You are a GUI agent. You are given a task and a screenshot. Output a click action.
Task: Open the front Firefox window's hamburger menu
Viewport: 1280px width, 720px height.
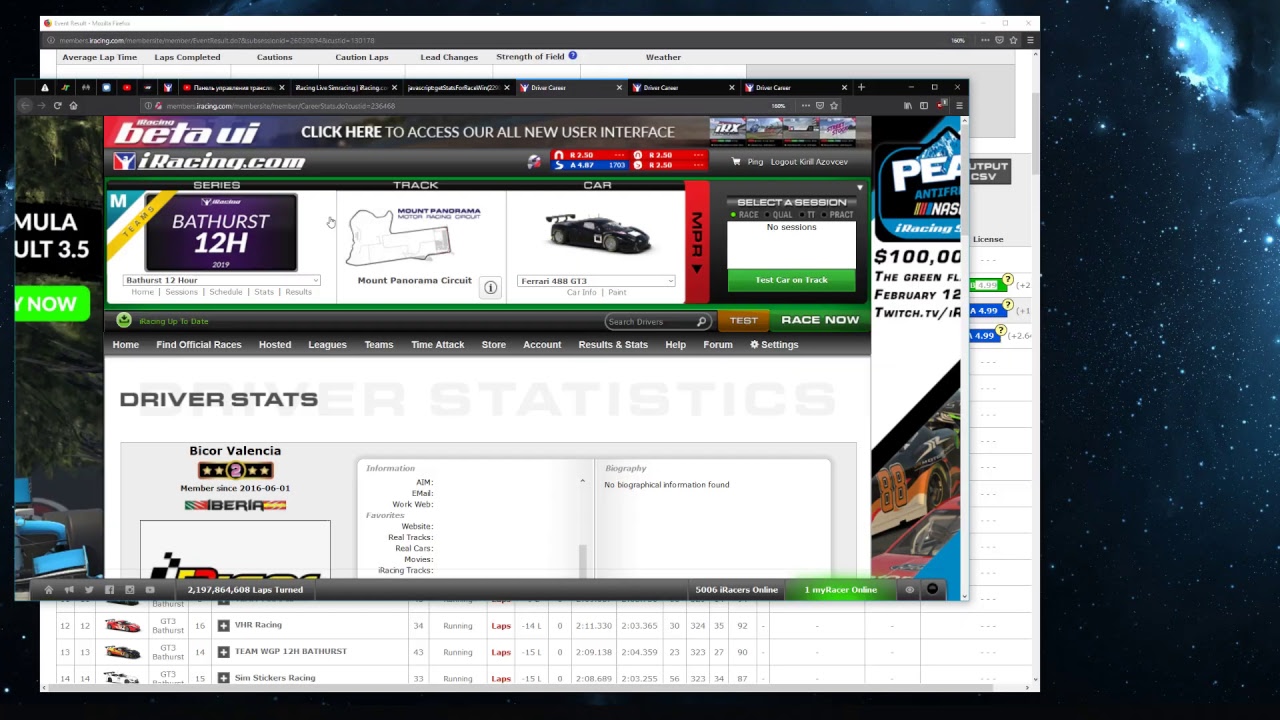tap(959, 105)
